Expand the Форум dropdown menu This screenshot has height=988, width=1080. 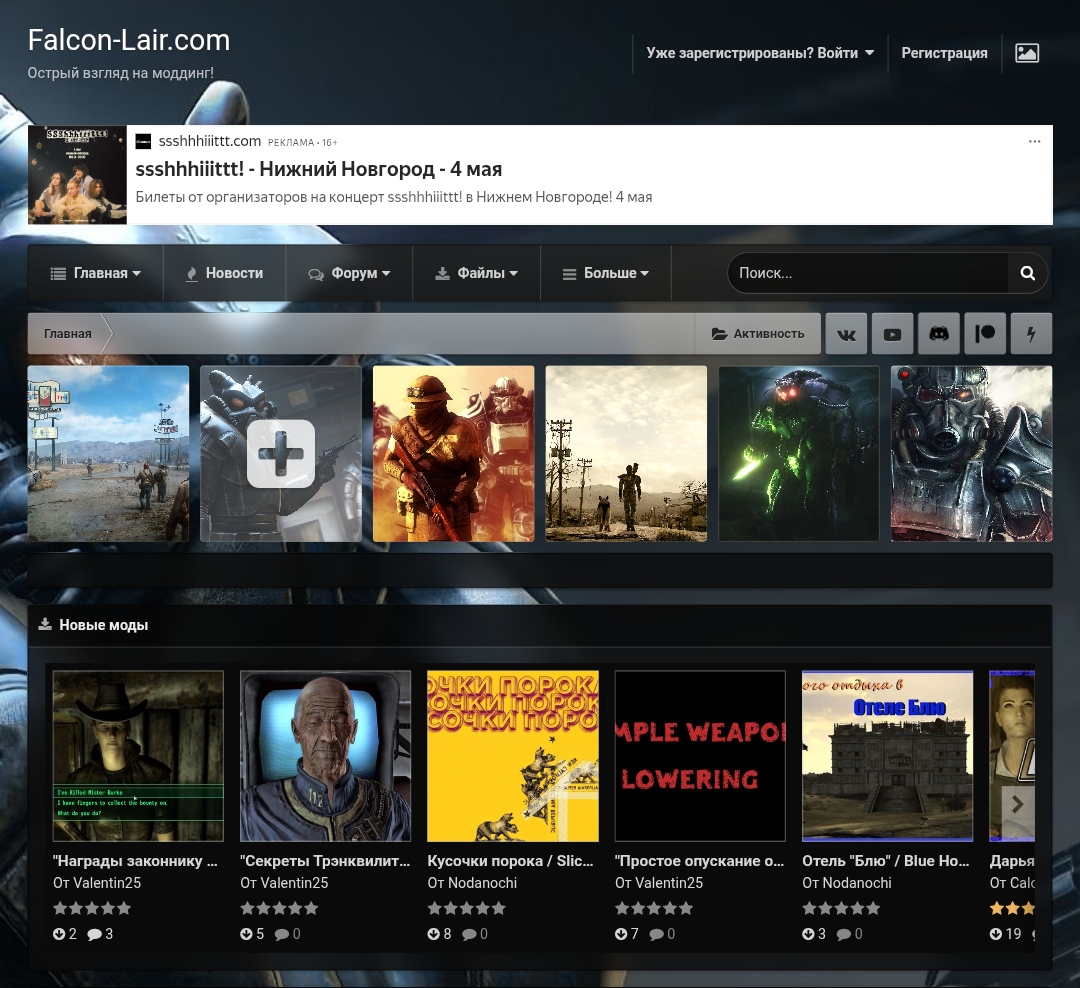pos(349,273)
